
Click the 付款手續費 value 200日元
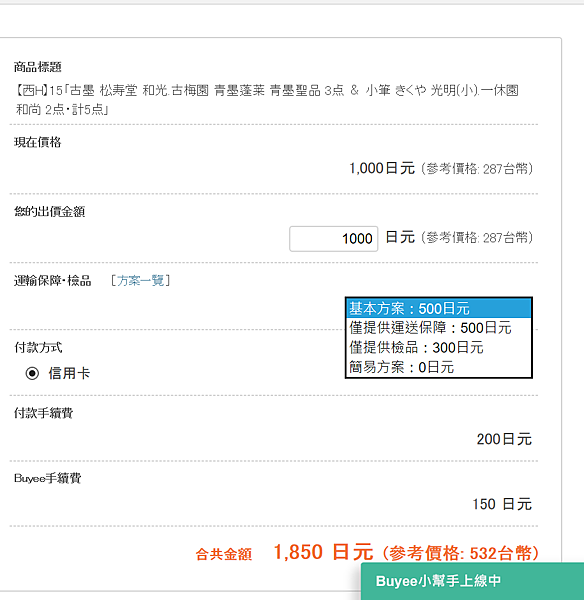coord(504,439)
